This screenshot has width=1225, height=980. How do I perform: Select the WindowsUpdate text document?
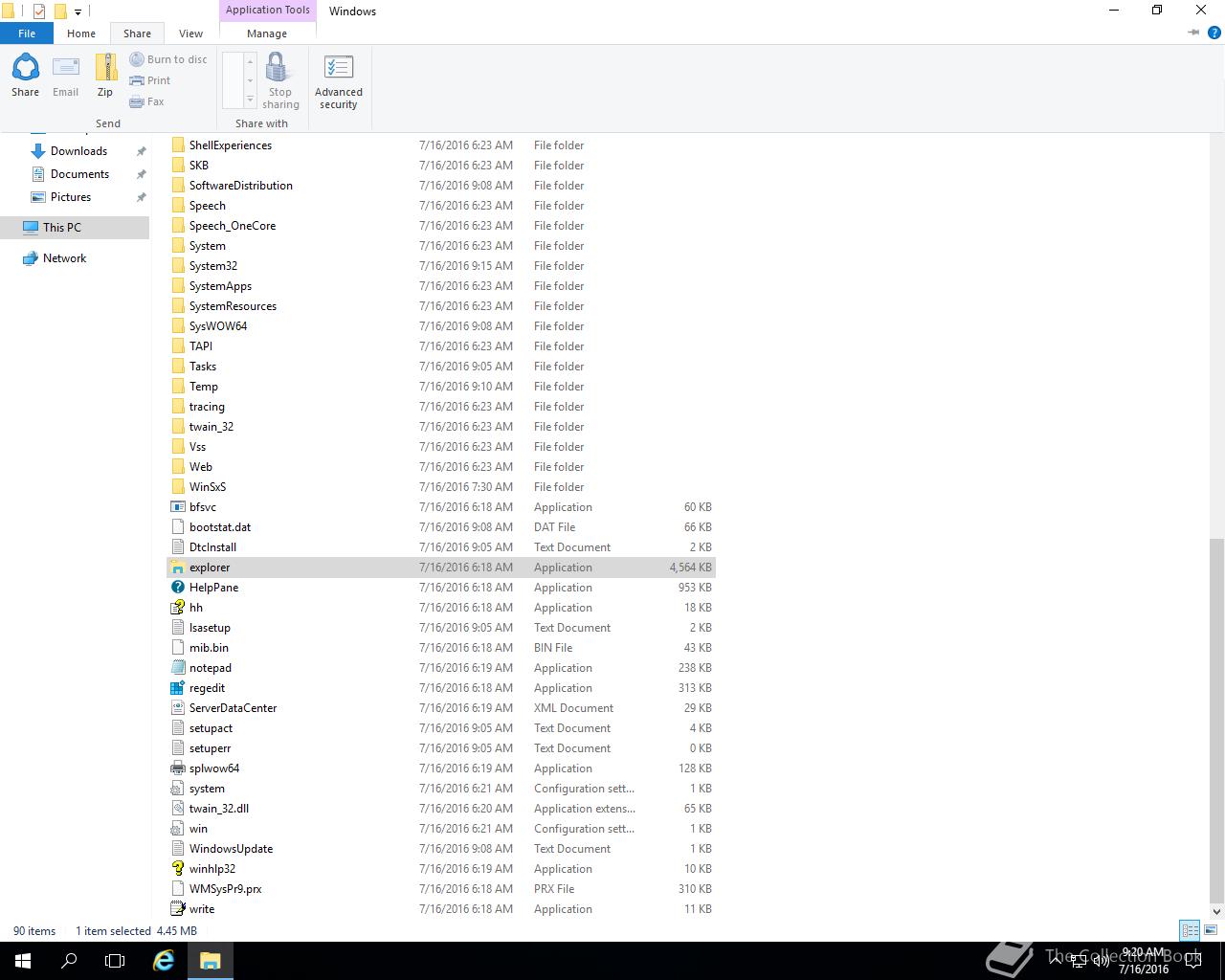[x=441, y=849]
